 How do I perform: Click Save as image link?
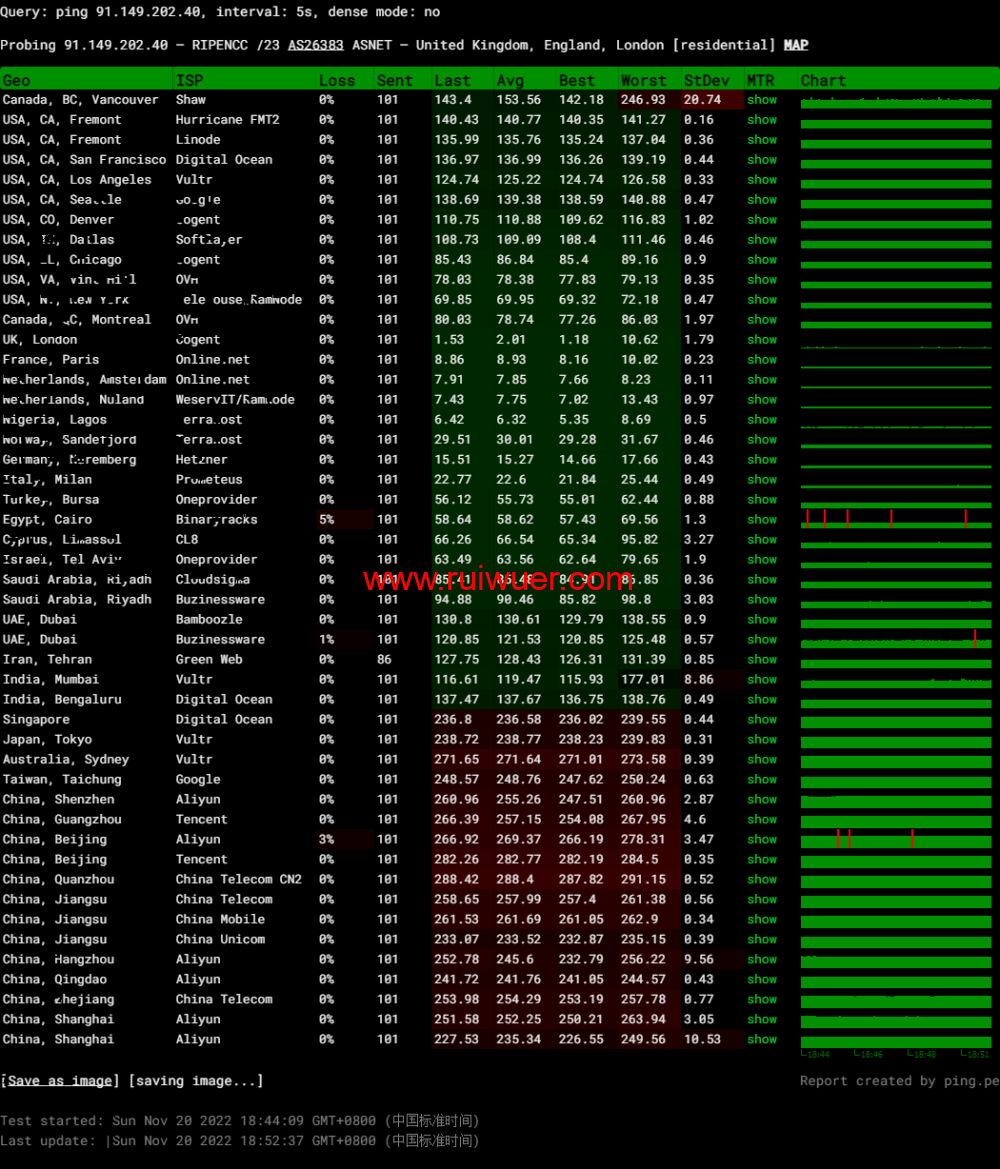59,1081
